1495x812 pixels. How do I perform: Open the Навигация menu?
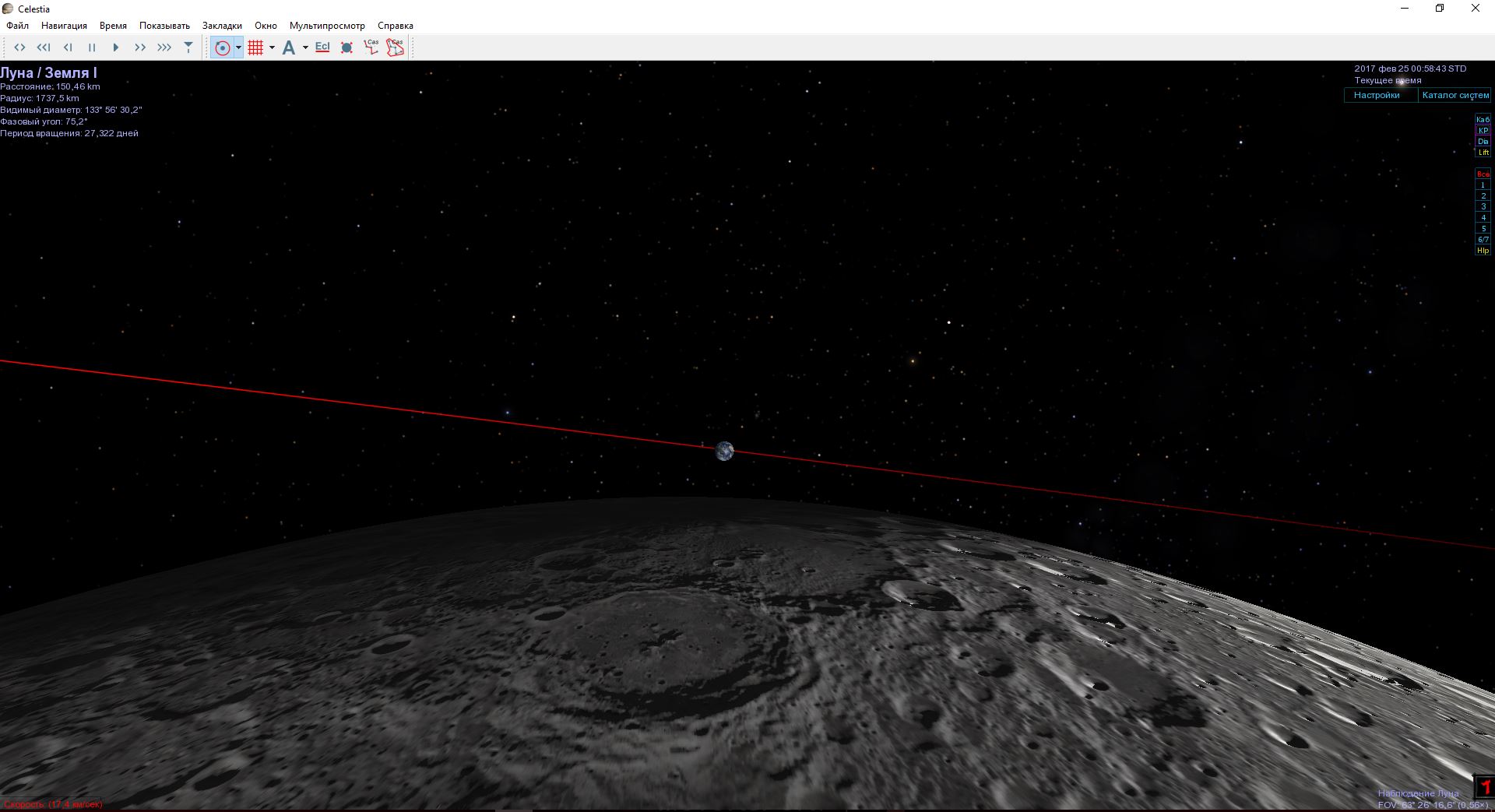[x=64, y=26]
